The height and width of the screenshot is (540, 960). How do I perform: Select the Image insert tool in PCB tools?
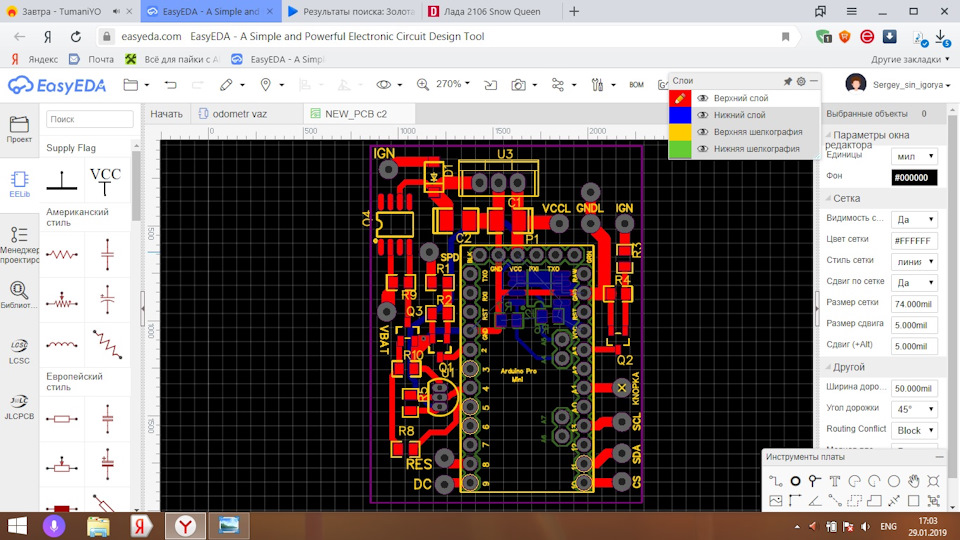[x=776, y=501]
